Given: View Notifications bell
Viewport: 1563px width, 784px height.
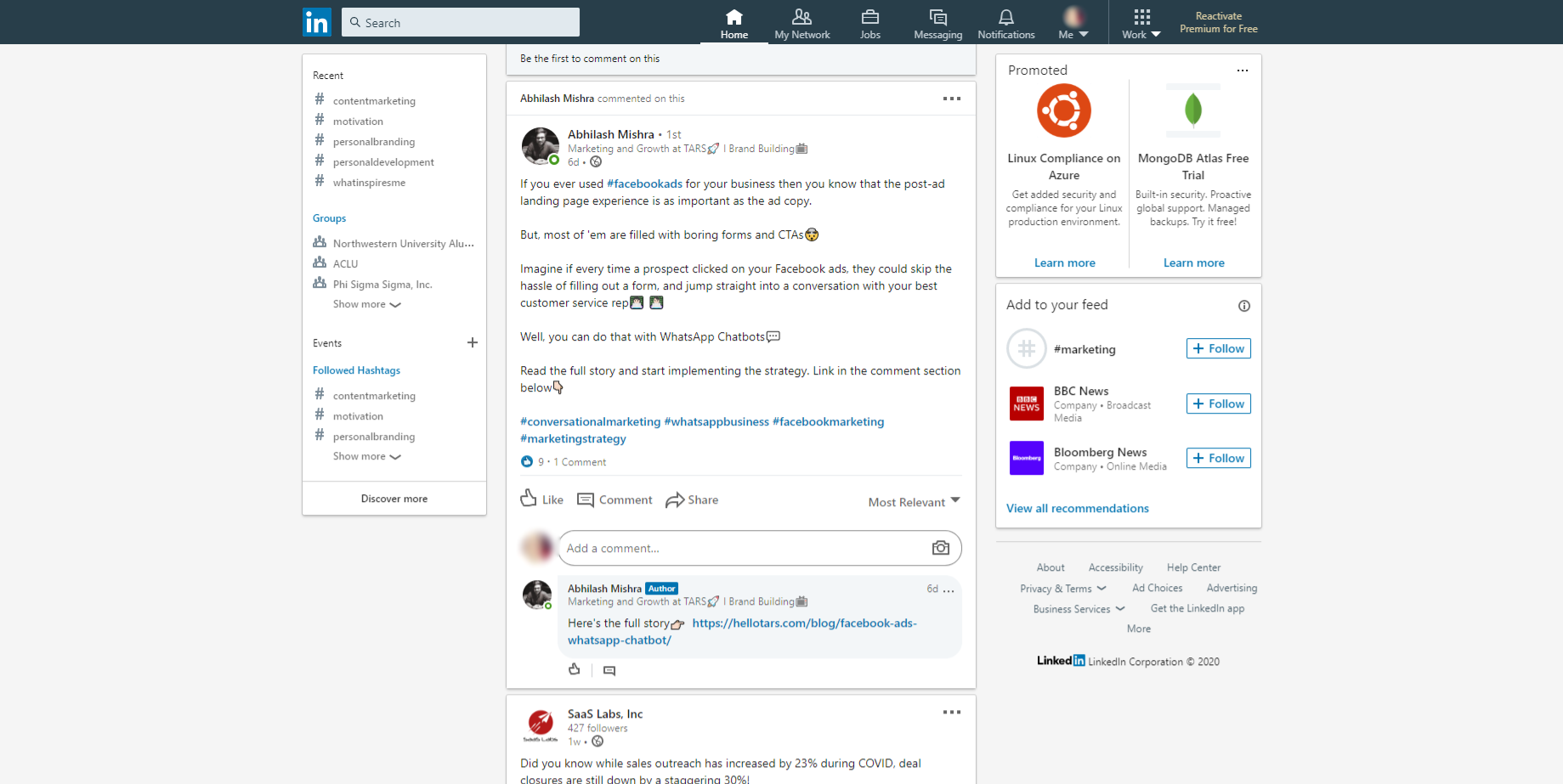Looking at the screenshot, I should [1006, 24].
